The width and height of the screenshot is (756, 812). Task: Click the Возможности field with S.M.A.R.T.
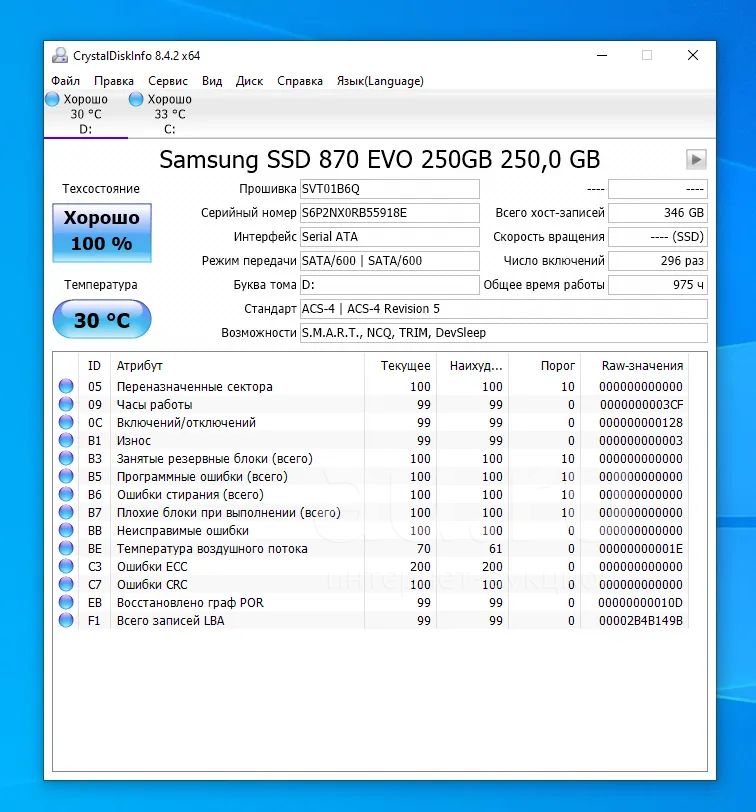click(504, 332)
